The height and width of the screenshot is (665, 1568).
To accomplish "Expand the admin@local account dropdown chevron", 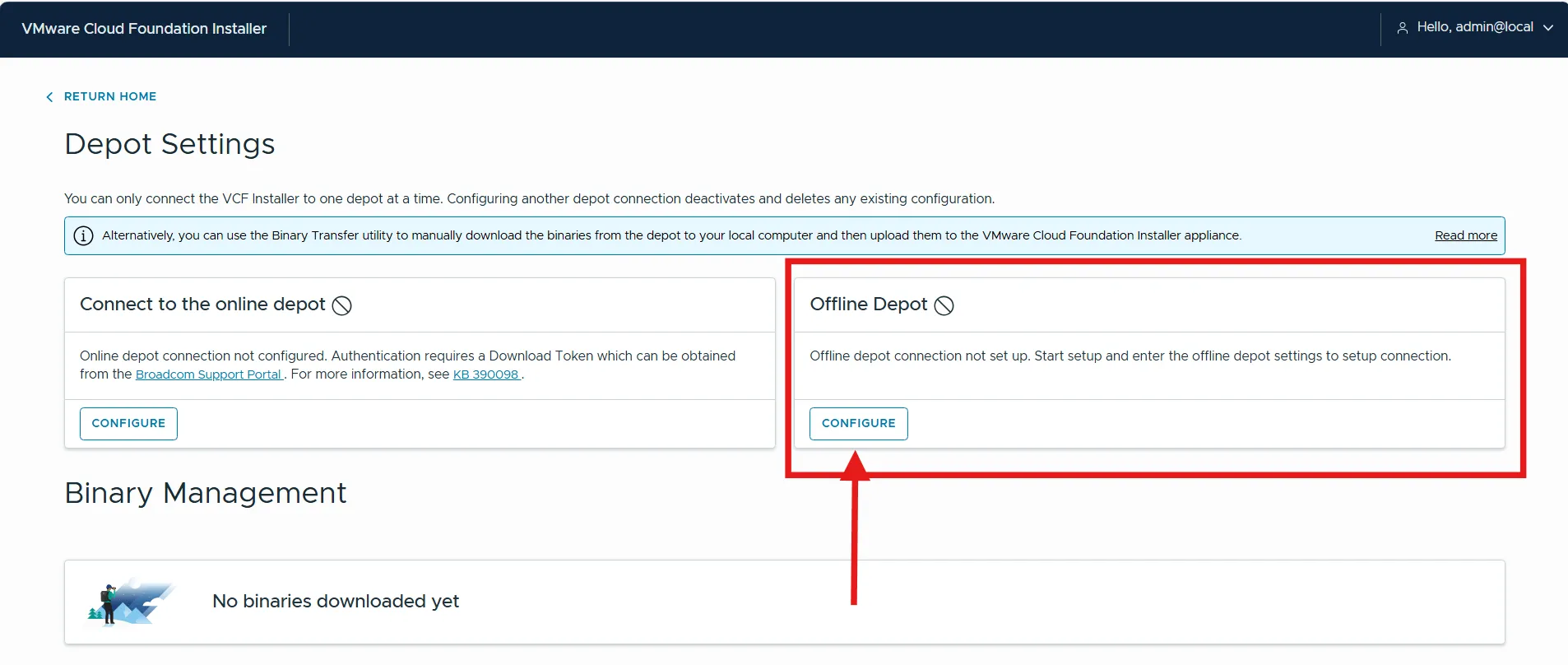I will (x=1548, y=28).
